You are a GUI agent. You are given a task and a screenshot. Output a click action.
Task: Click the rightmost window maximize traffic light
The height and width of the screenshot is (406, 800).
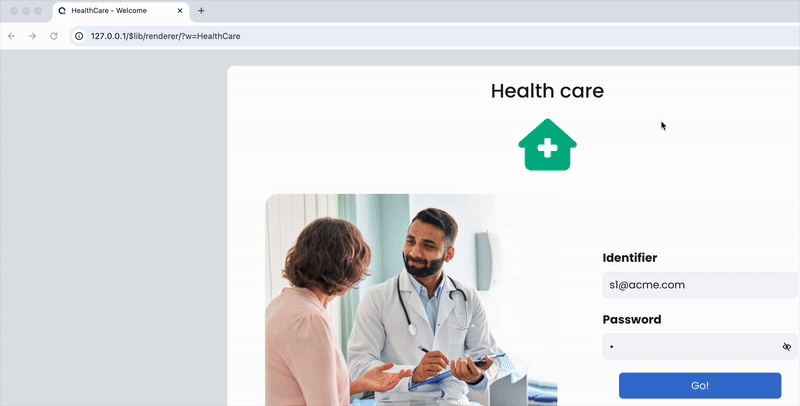38,11
